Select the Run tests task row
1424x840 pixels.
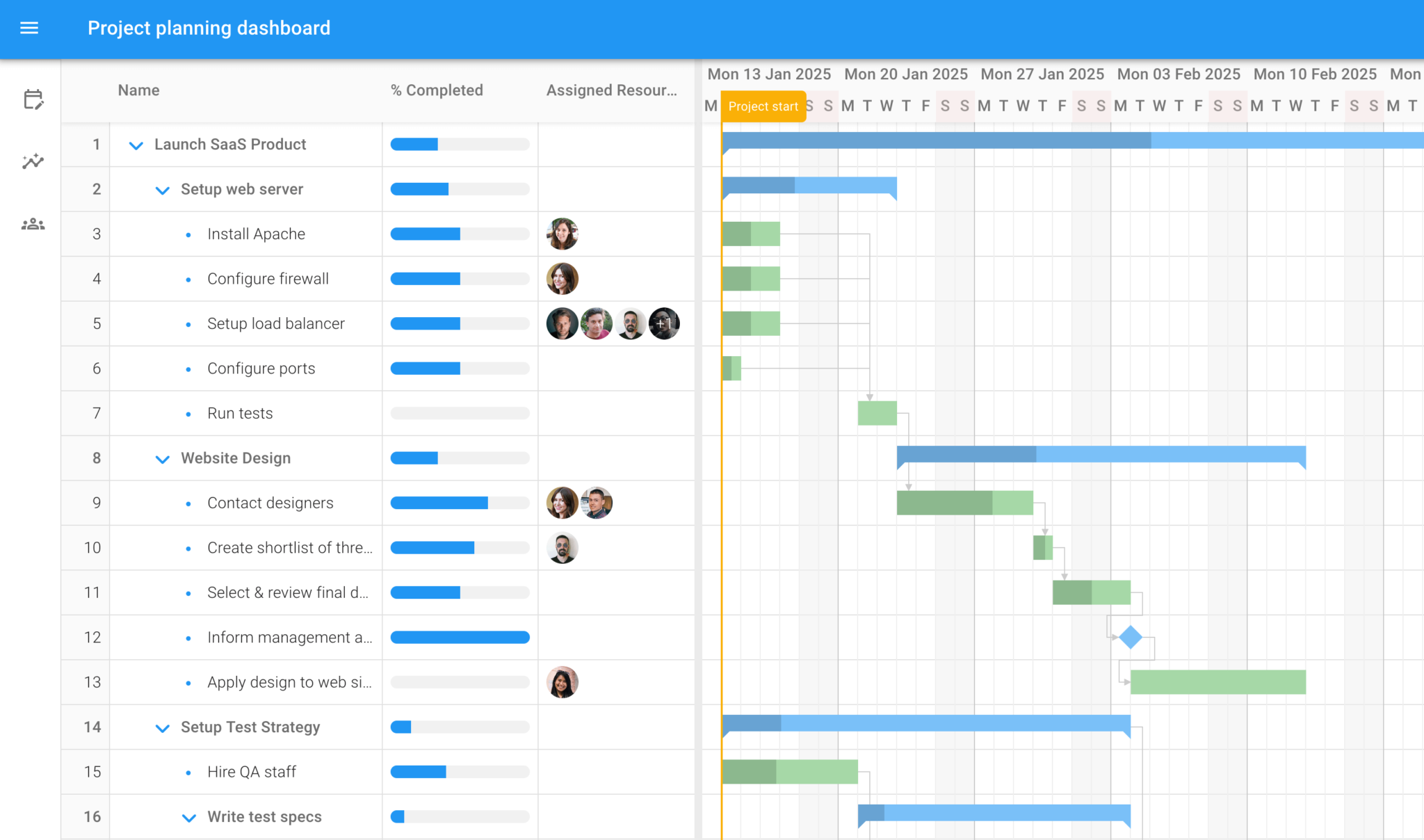point(378,413)
